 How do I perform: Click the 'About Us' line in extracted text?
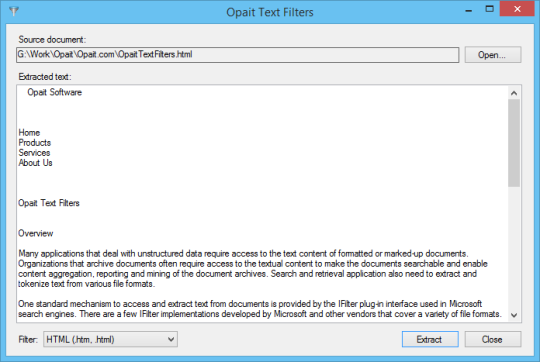(35, 163)
